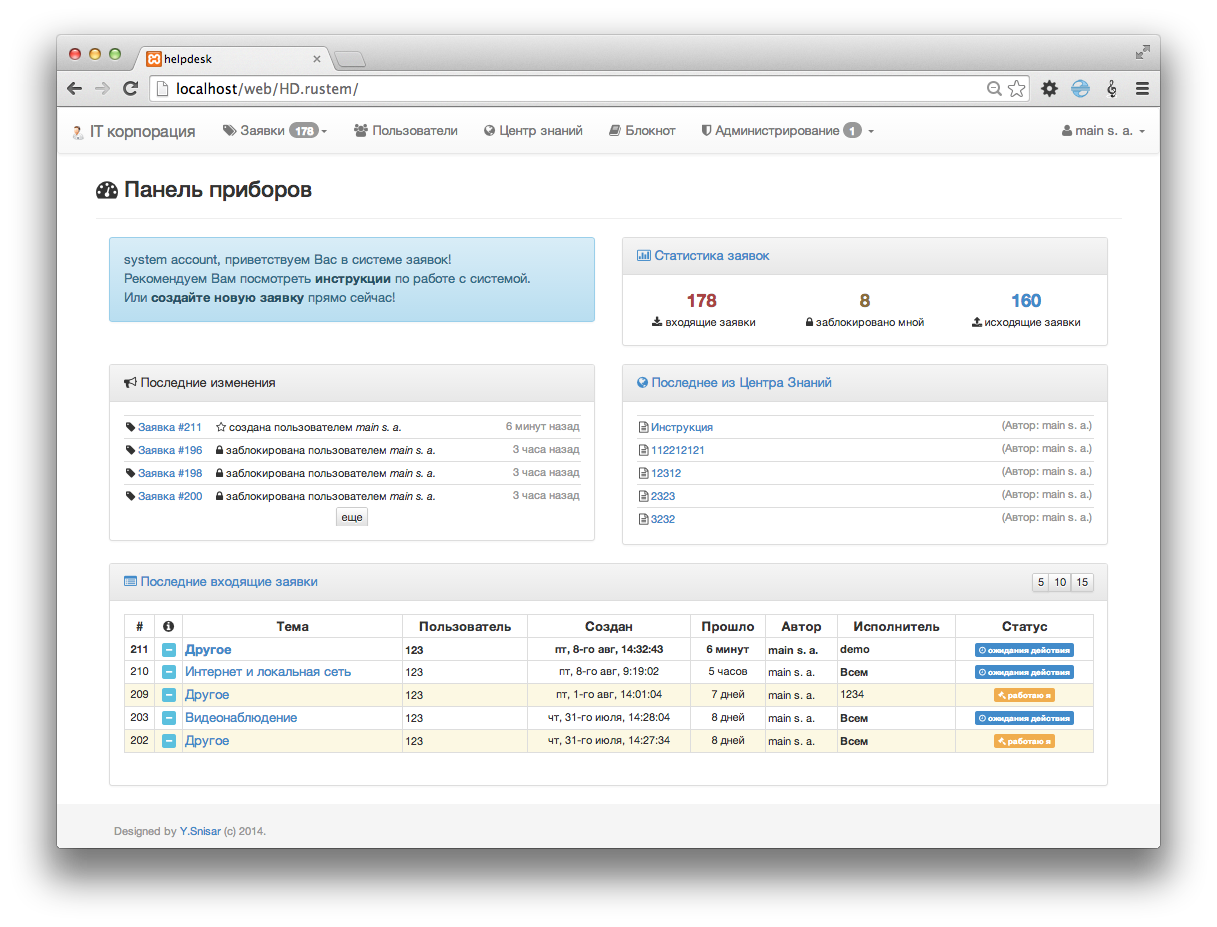Show 15 tickets with the 15 button
Image resolution: width=1217 pixels, height=927 pixels.
(1082, 582)
